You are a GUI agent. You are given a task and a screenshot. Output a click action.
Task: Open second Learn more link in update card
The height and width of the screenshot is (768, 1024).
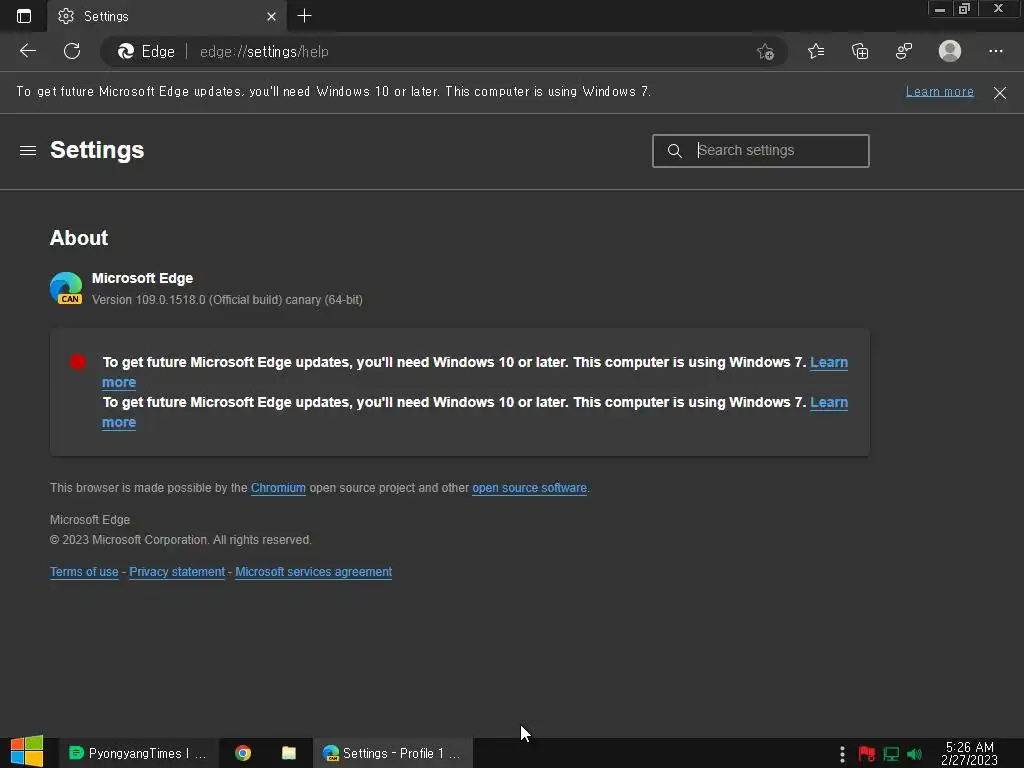tap(829, 402)
